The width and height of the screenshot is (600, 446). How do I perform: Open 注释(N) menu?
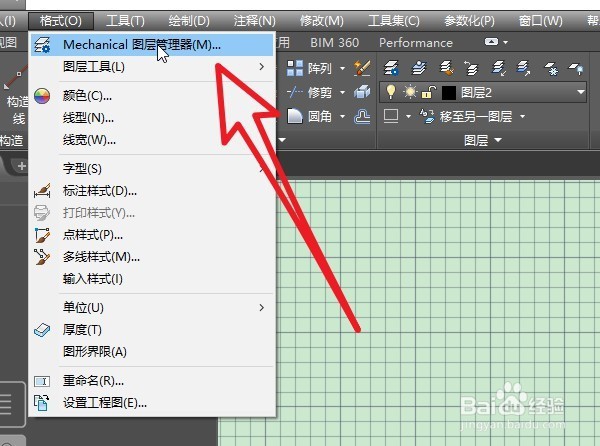coord(254,21)
